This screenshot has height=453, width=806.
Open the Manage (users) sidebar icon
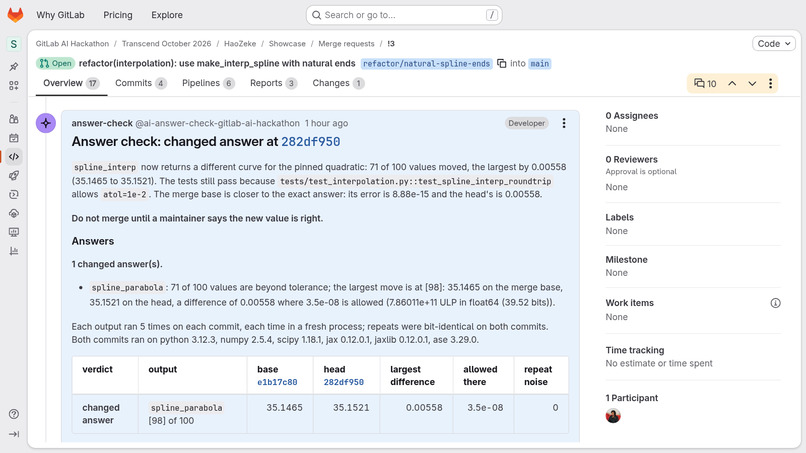point(14,119)
